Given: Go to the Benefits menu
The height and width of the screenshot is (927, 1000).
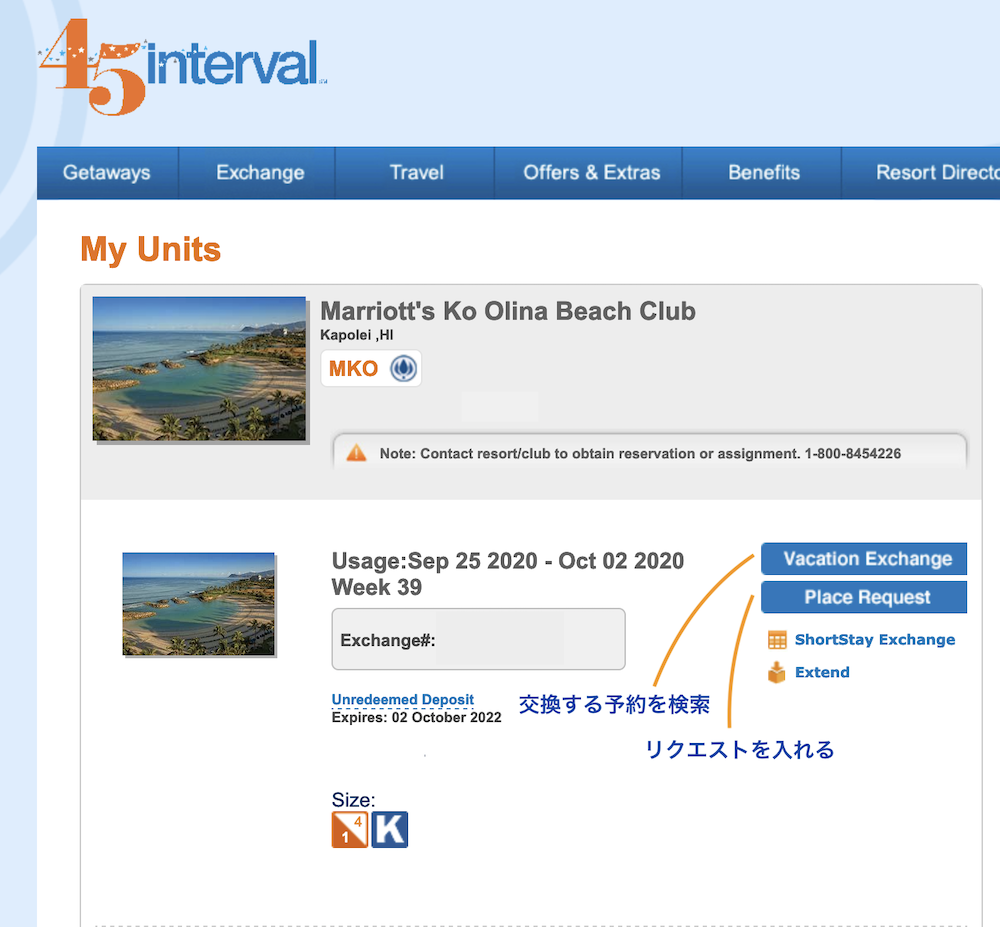Looking at the screenshot, I should coord(763,173).
